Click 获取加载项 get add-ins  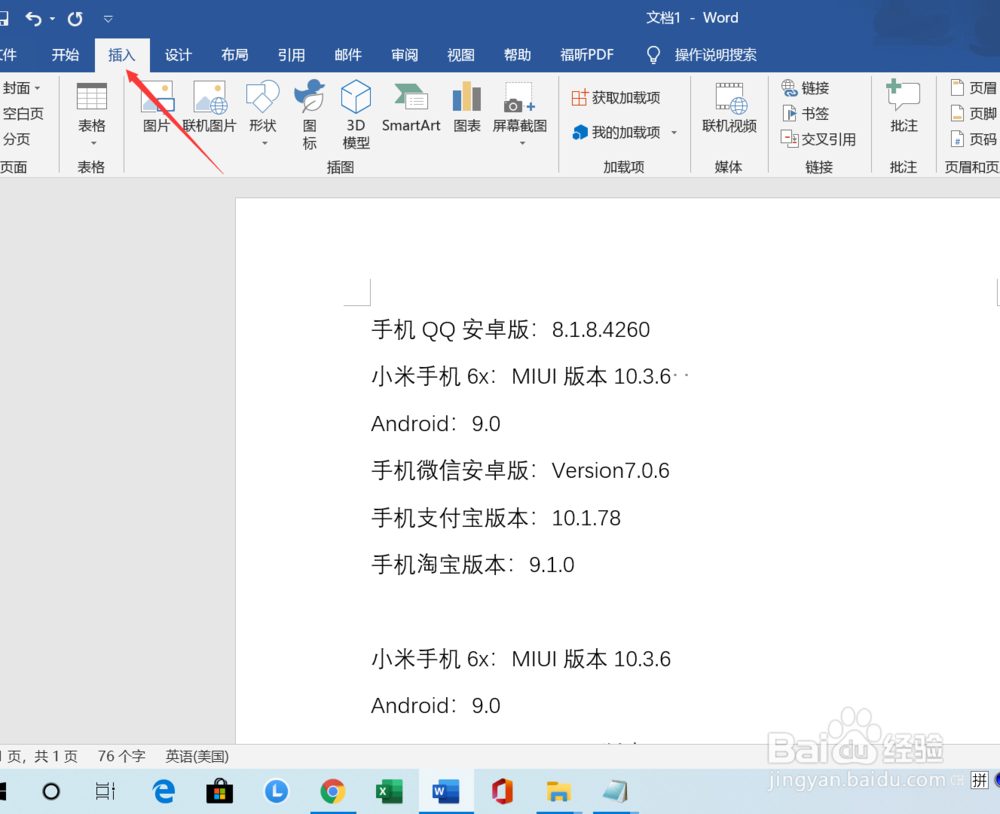tap(616, 98)
